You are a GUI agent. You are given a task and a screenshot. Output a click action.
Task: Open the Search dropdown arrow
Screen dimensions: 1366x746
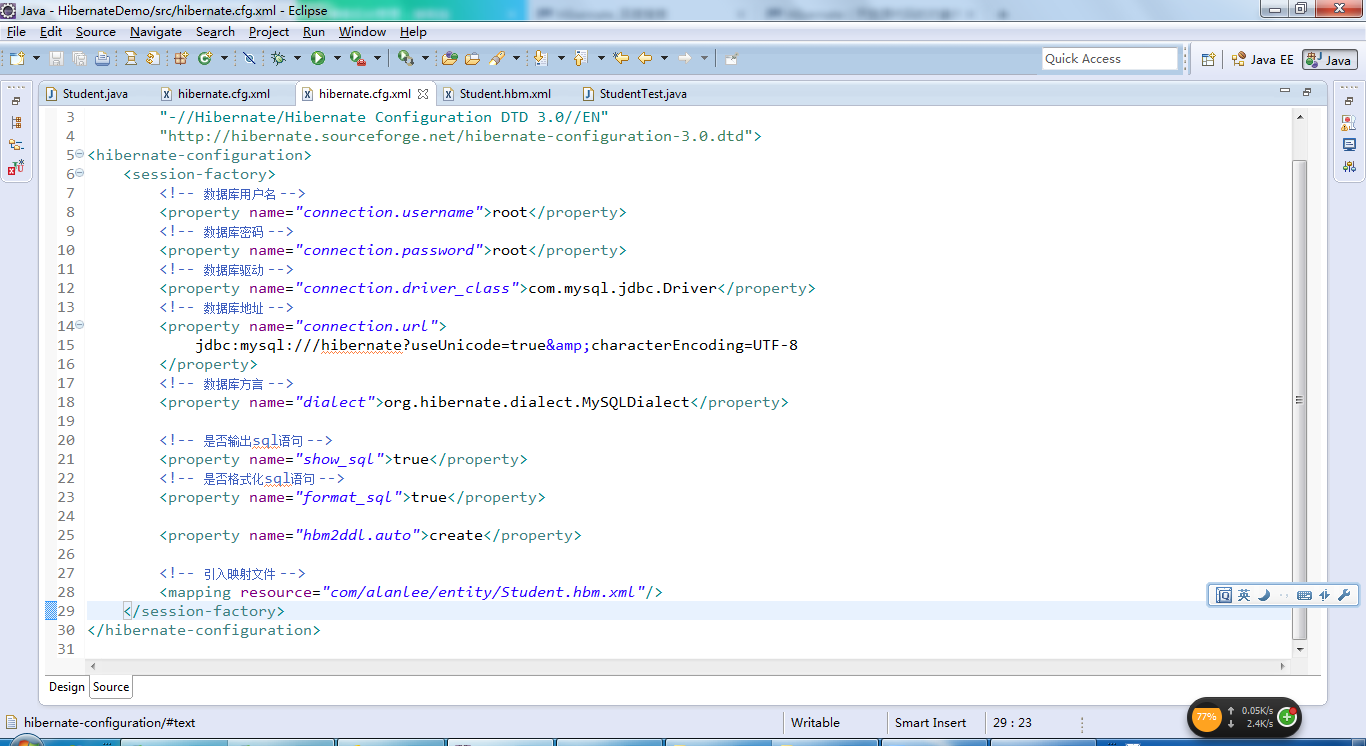[x=516, y=59]
